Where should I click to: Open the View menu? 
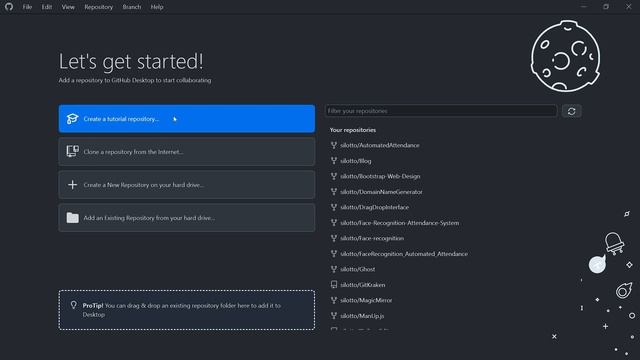point(68,7)
